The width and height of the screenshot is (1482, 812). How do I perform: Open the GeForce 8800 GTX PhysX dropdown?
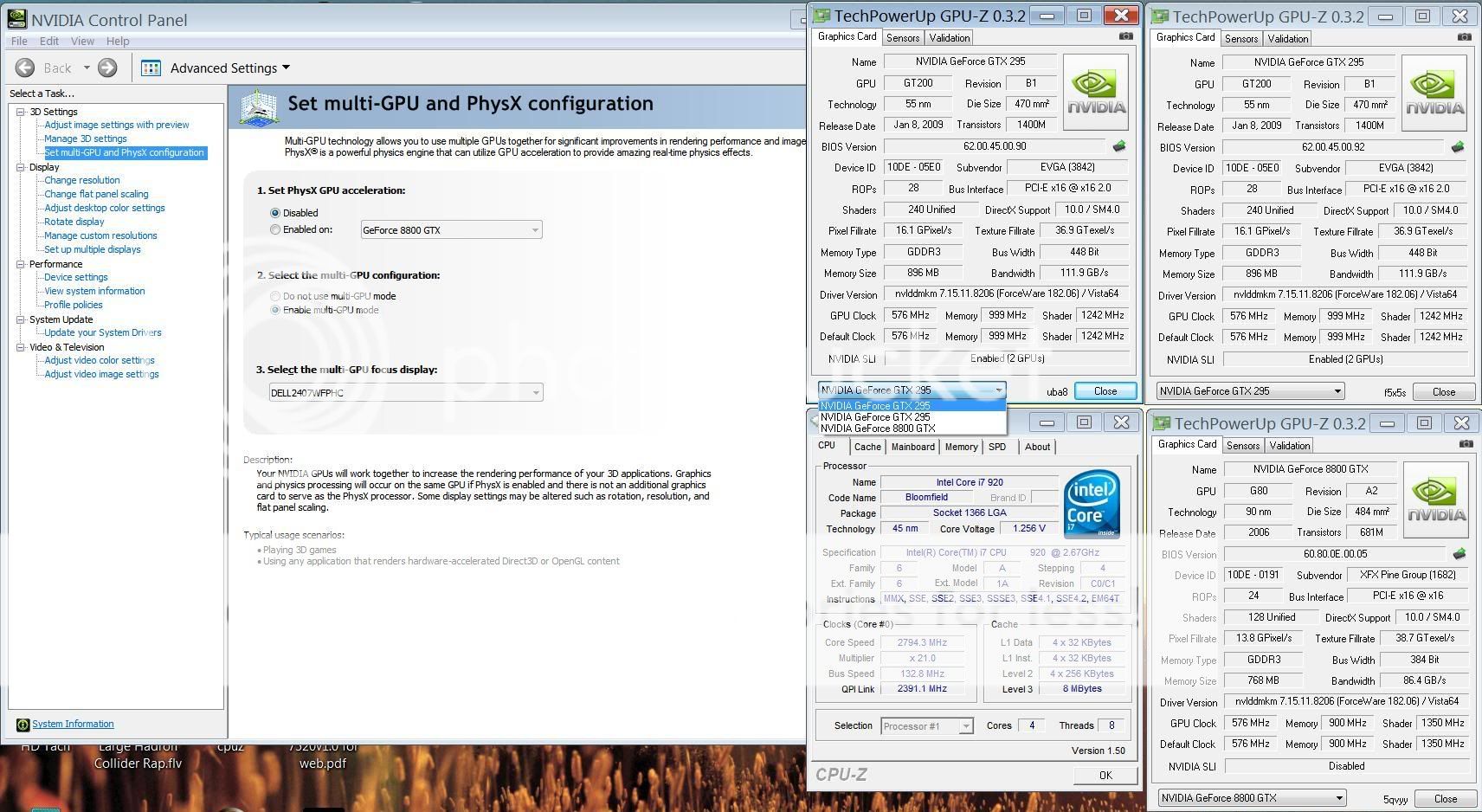coord(451,230)
